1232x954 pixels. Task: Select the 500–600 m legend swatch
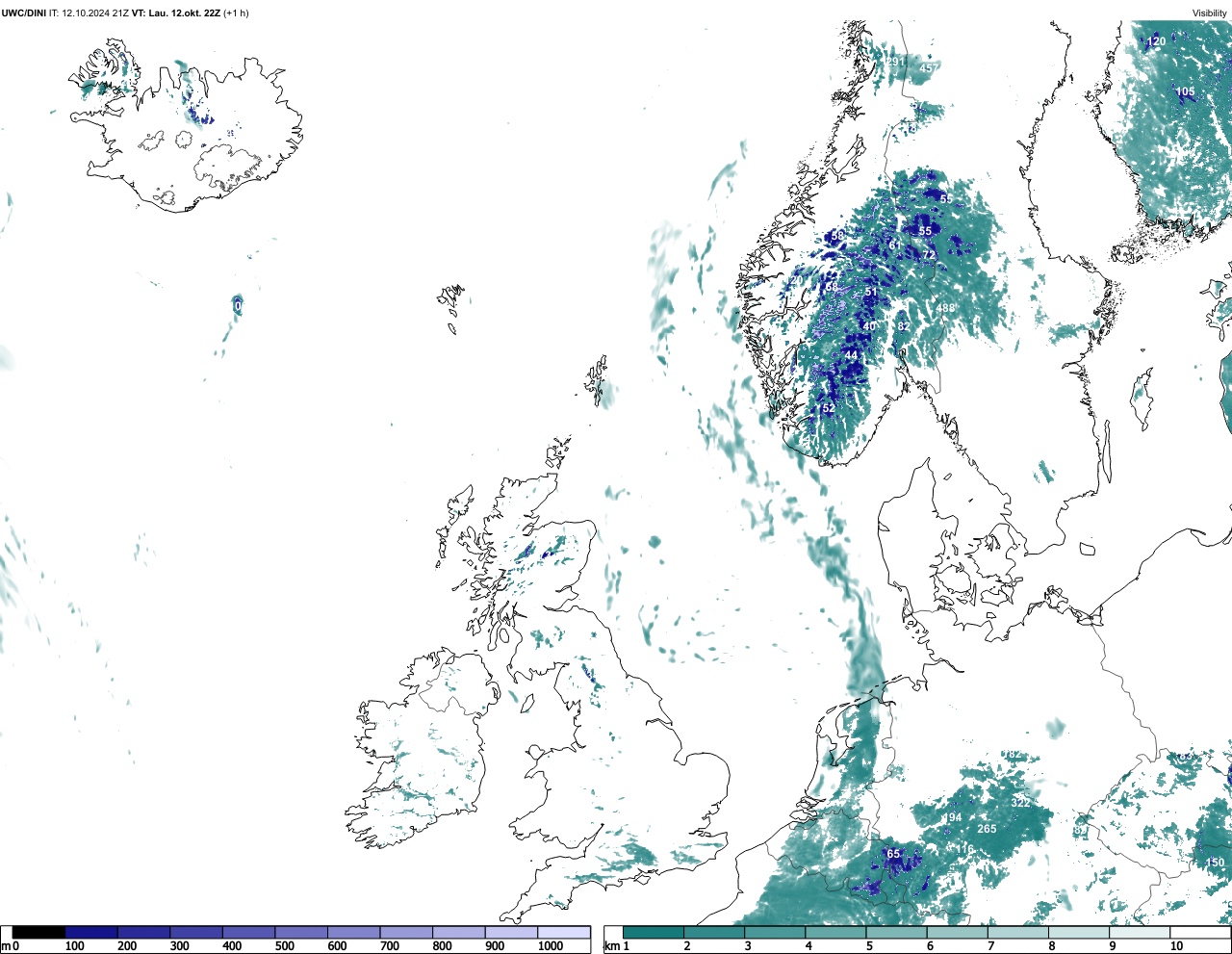[x=301, y=932]
